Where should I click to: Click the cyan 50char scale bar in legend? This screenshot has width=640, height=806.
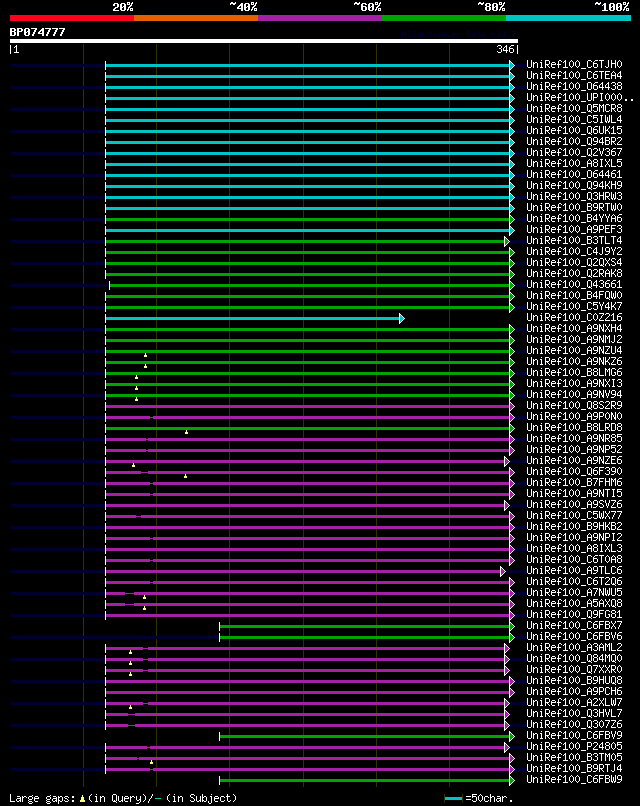[453, 798]
